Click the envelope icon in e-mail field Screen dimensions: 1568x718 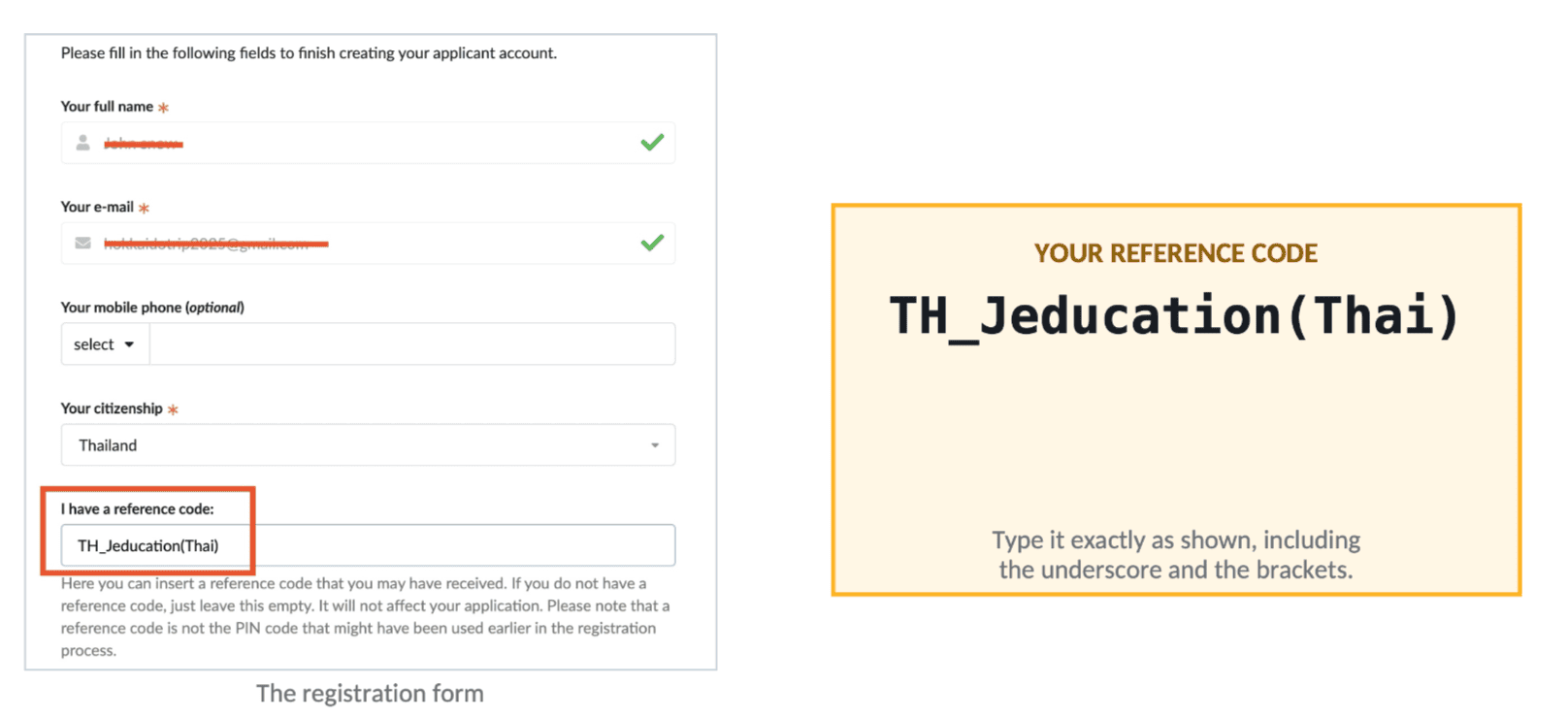pyautogui.click(x=83, y=243)
